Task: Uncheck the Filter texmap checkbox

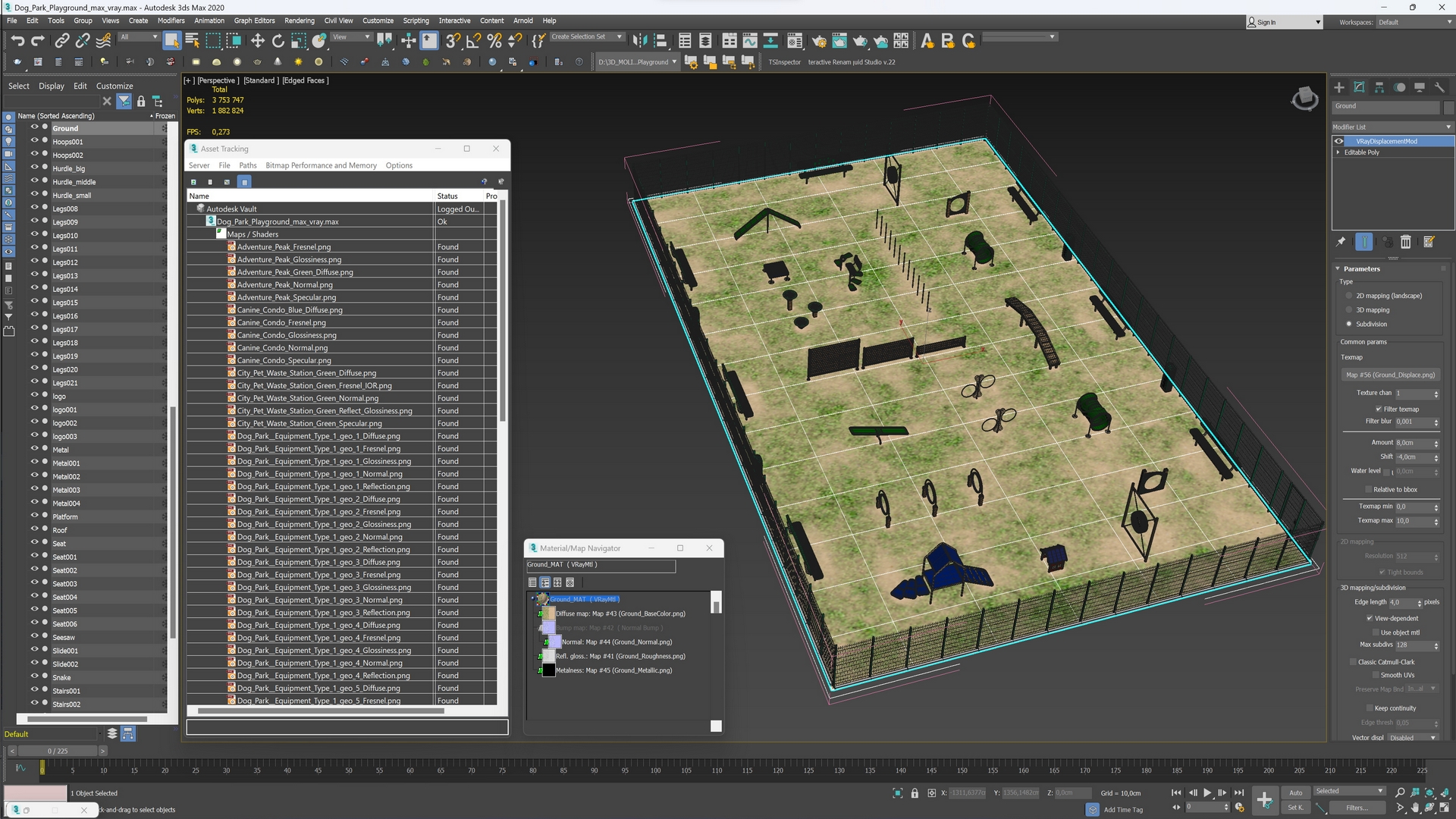Action: click(1379, 409)
